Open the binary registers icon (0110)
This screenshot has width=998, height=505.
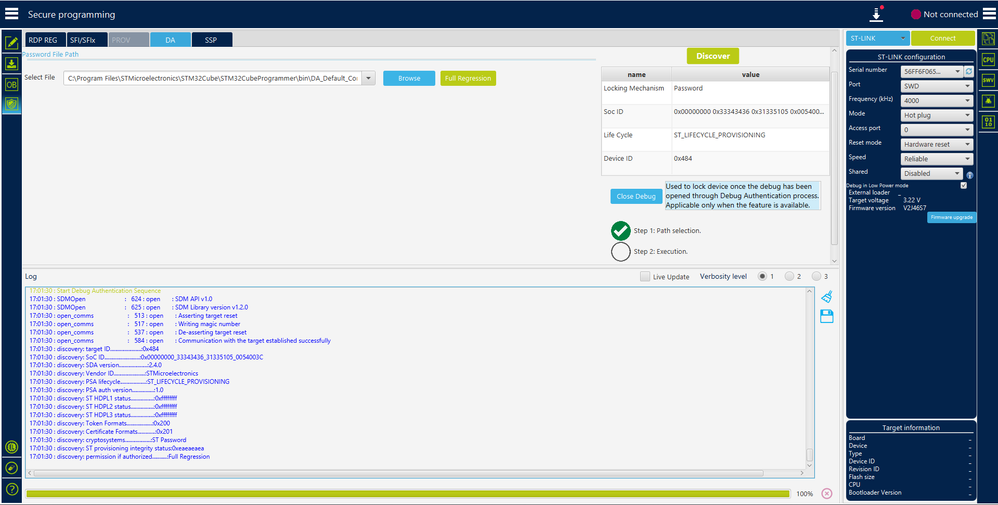point(988,121)
